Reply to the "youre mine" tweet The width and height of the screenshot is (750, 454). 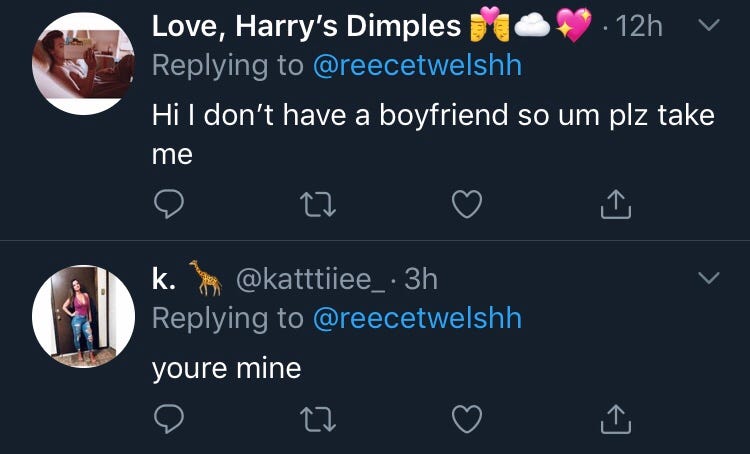[x=169, y=421]
